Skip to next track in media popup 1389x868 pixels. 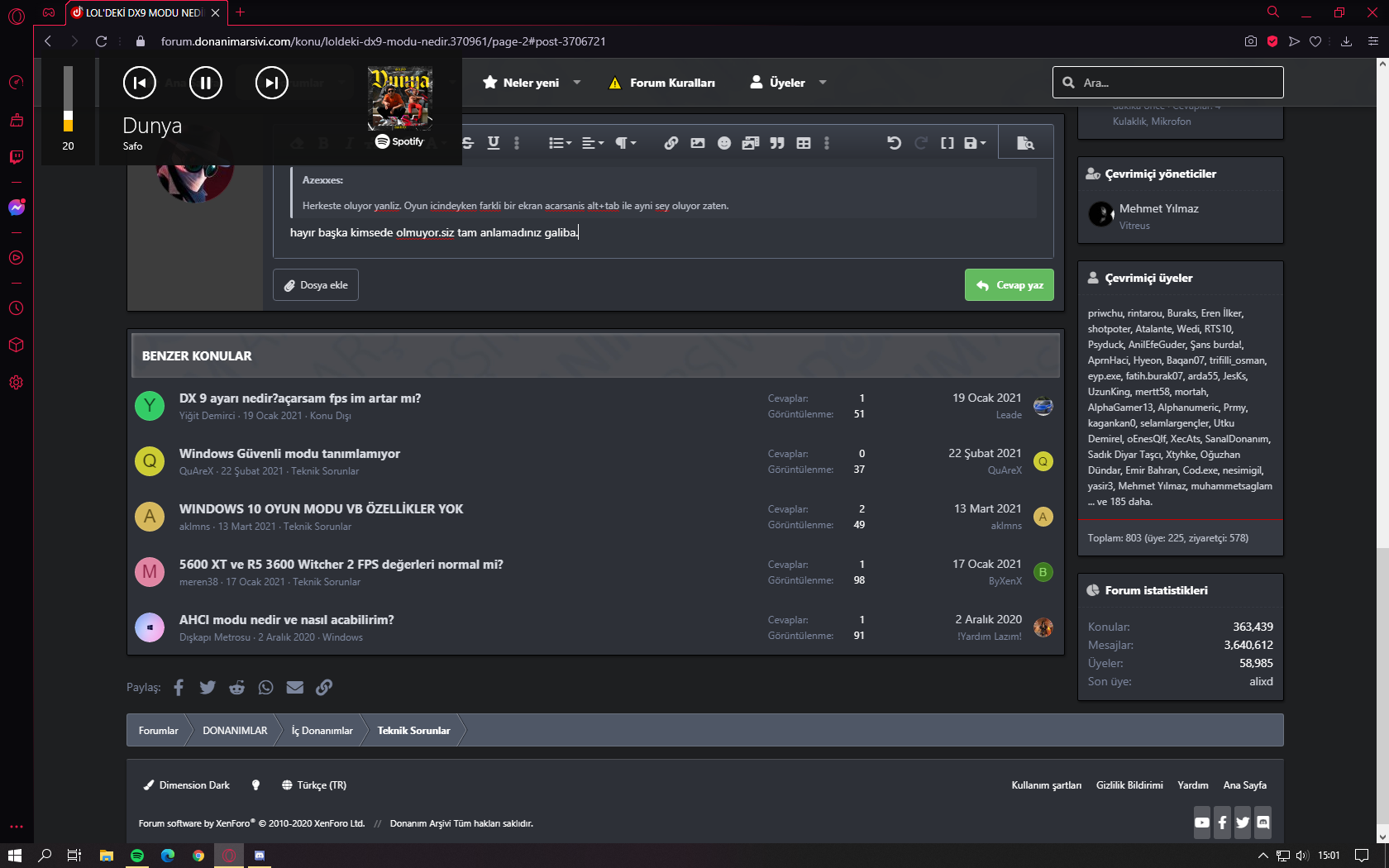tap(272, 83)
